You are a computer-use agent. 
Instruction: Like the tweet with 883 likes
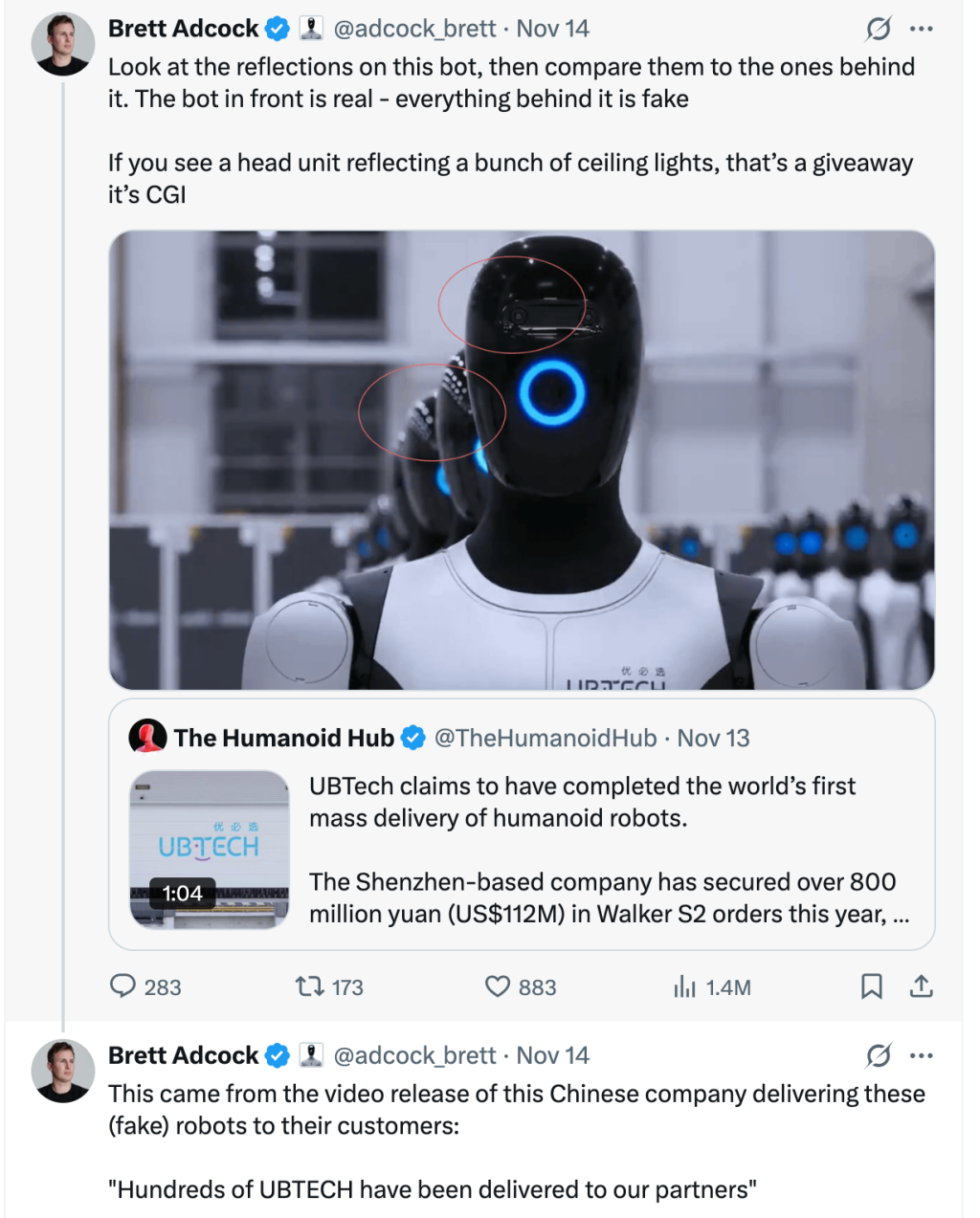pos(498,985)
